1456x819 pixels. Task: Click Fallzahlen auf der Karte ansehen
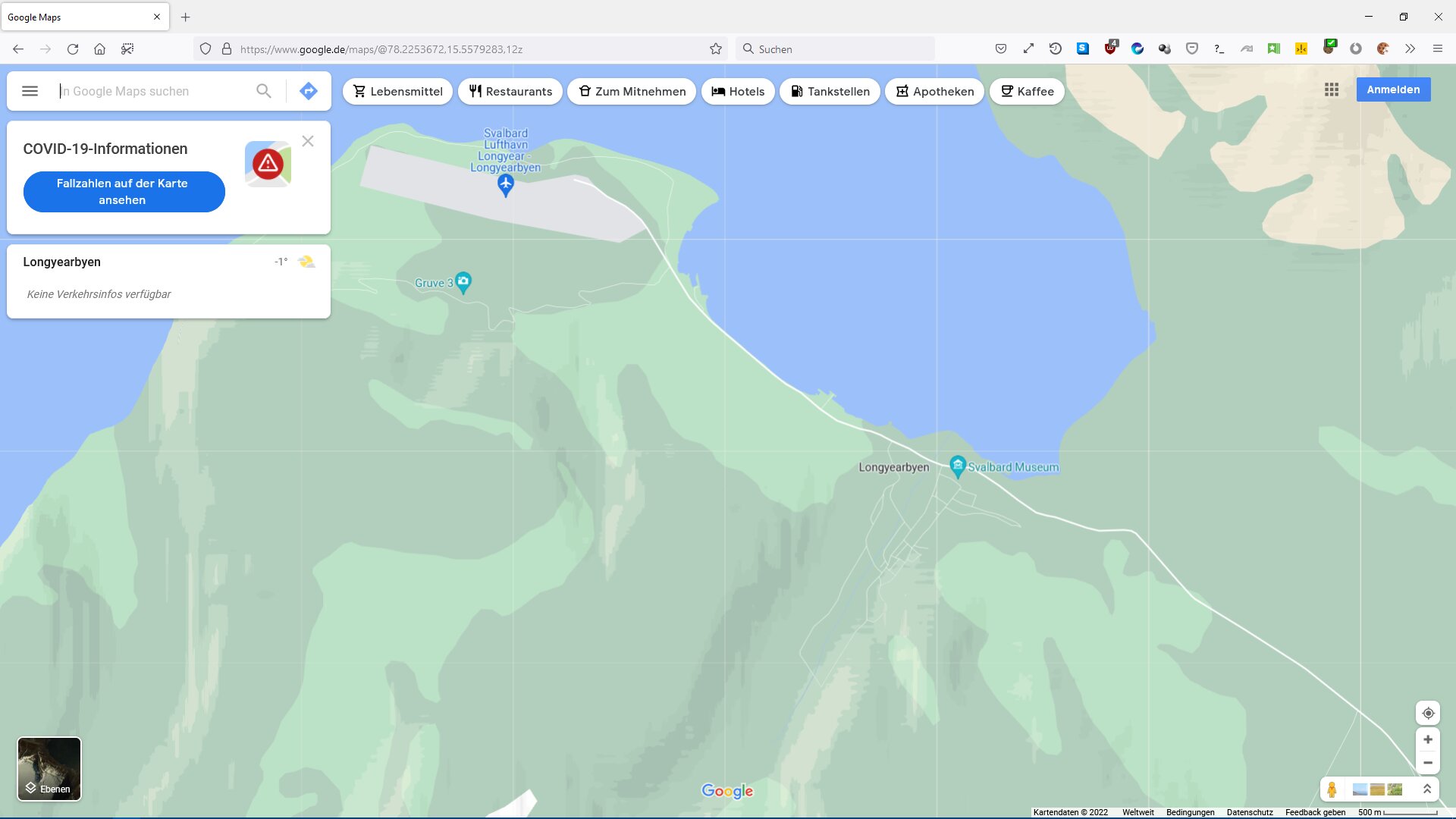coord(124,192)
